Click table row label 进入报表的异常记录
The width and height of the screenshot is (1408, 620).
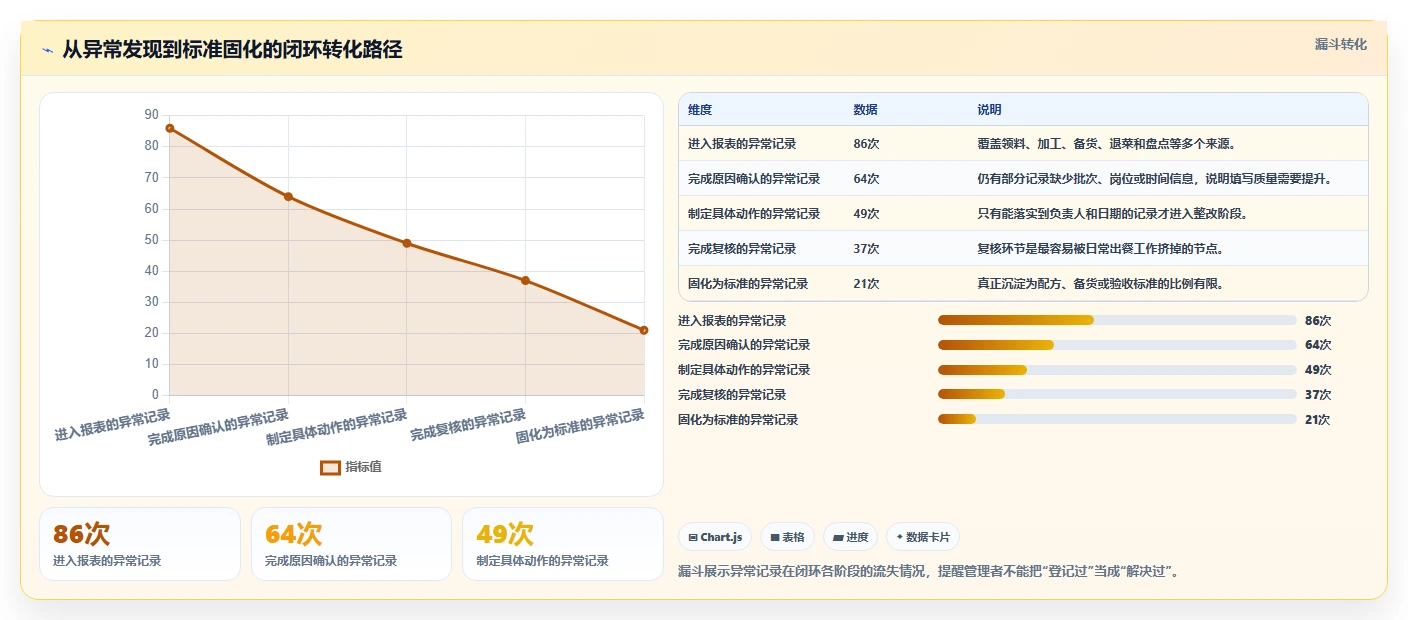point(742,144)
